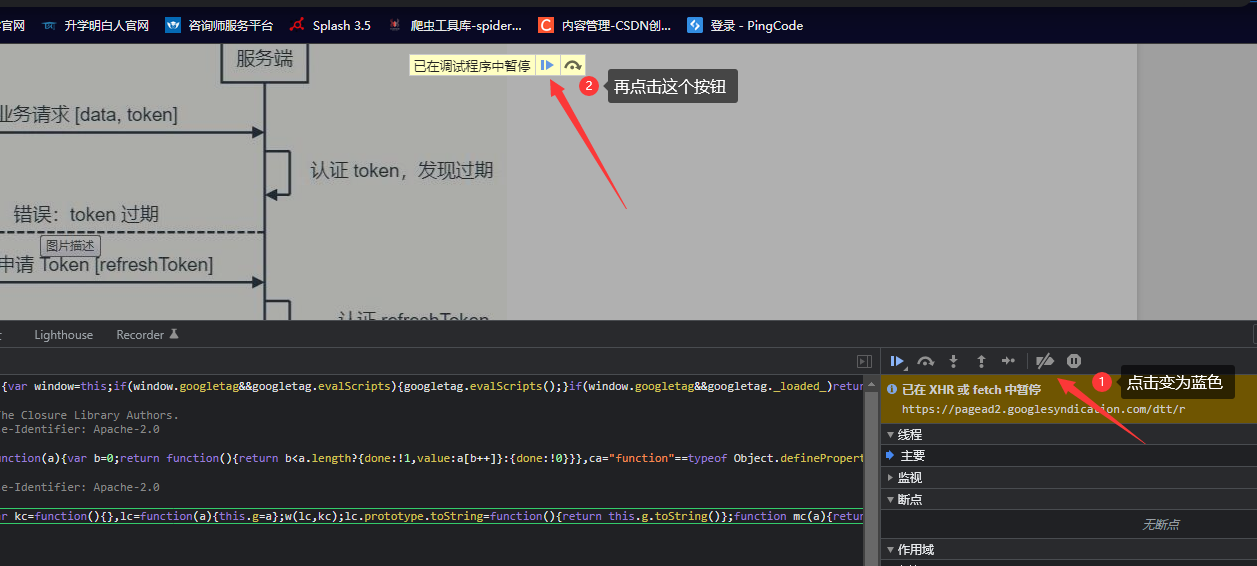
Task: Step into next function call
Action: 954,361
